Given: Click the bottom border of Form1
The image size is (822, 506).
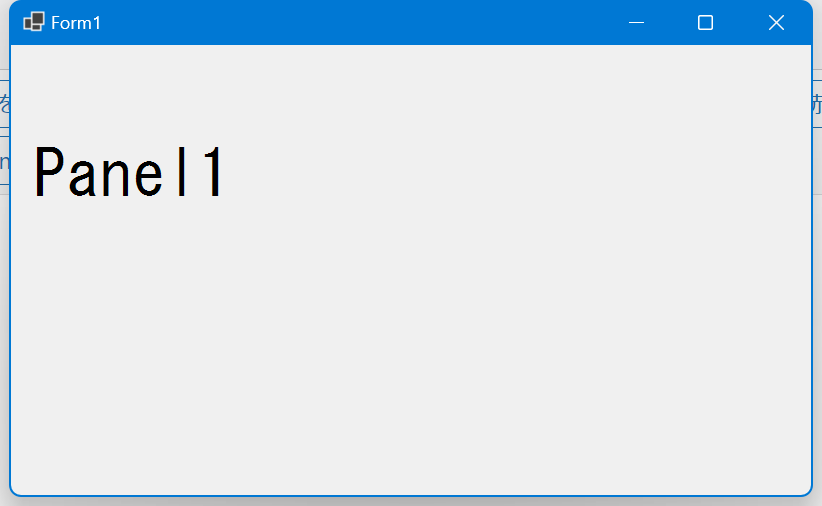Looking at the screenshot, I should tap(411, 495).
